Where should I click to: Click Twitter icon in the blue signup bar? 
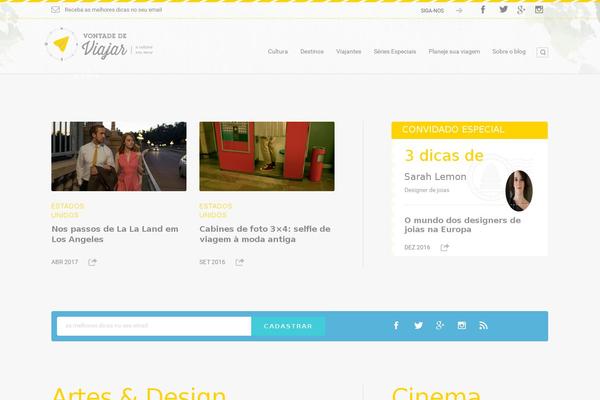click(418, 325)
